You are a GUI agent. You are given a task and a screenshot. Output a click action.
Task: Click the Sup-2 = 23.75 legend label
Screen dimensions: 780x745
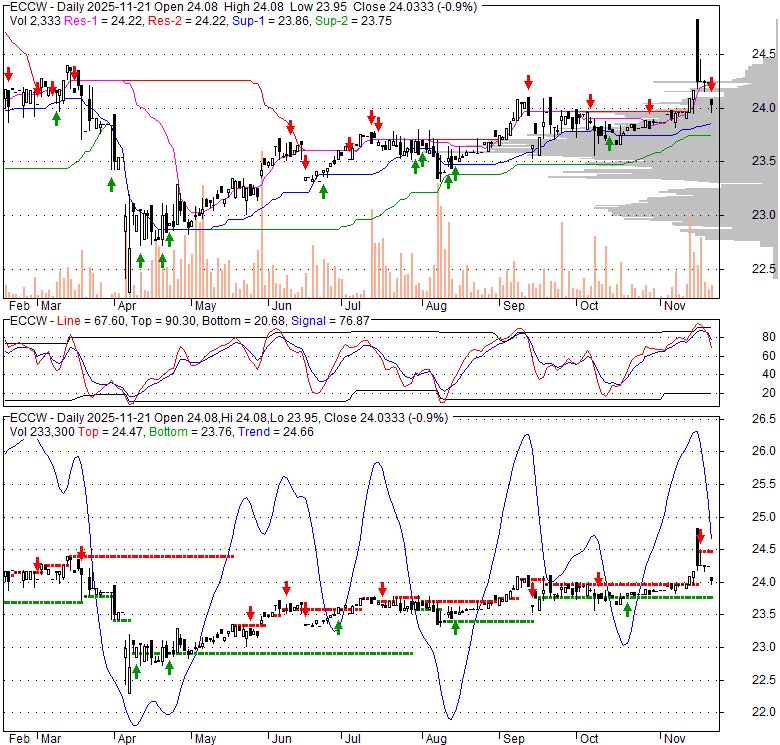pos(354,21)
